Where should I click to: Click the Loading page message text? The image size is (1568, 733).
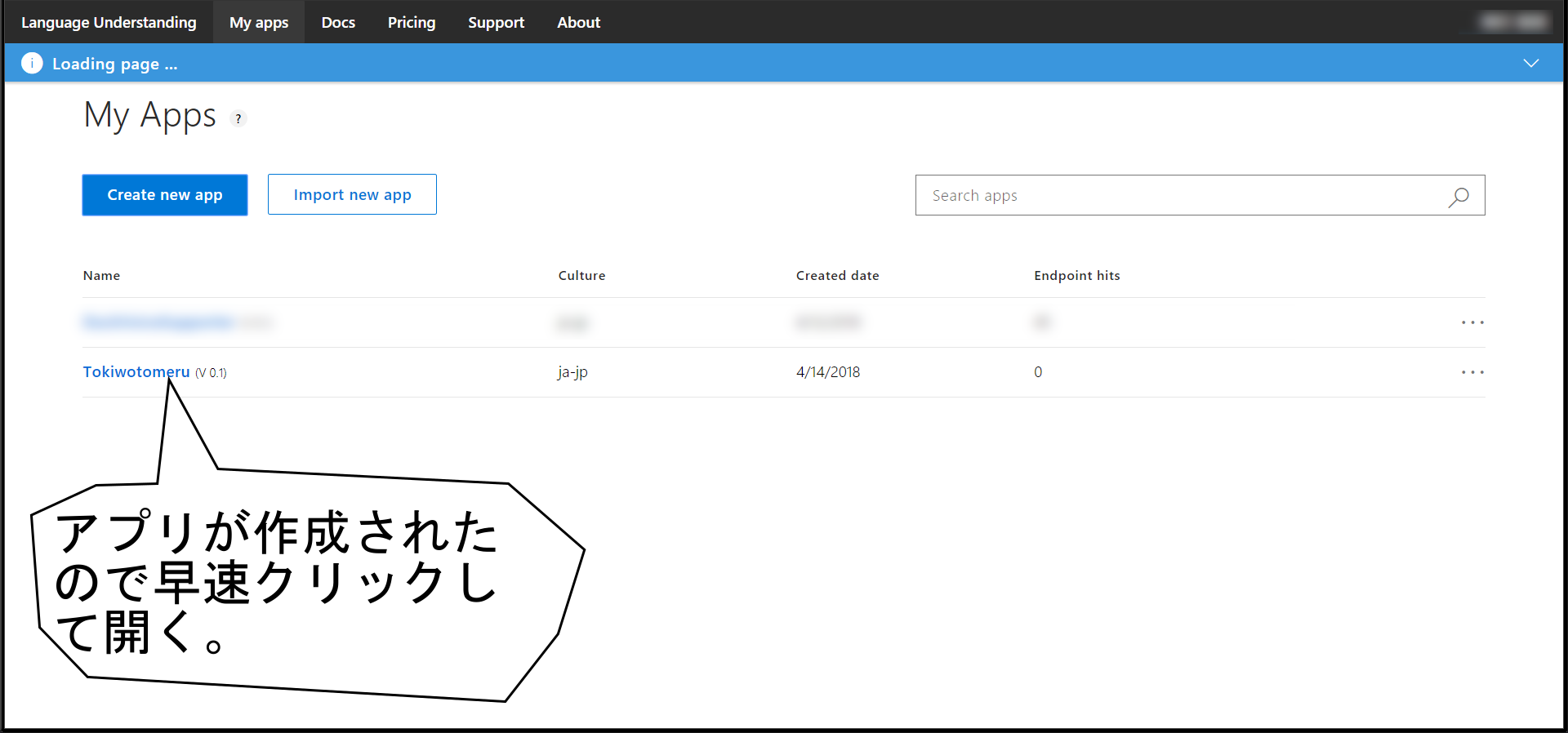click(115, 64)
